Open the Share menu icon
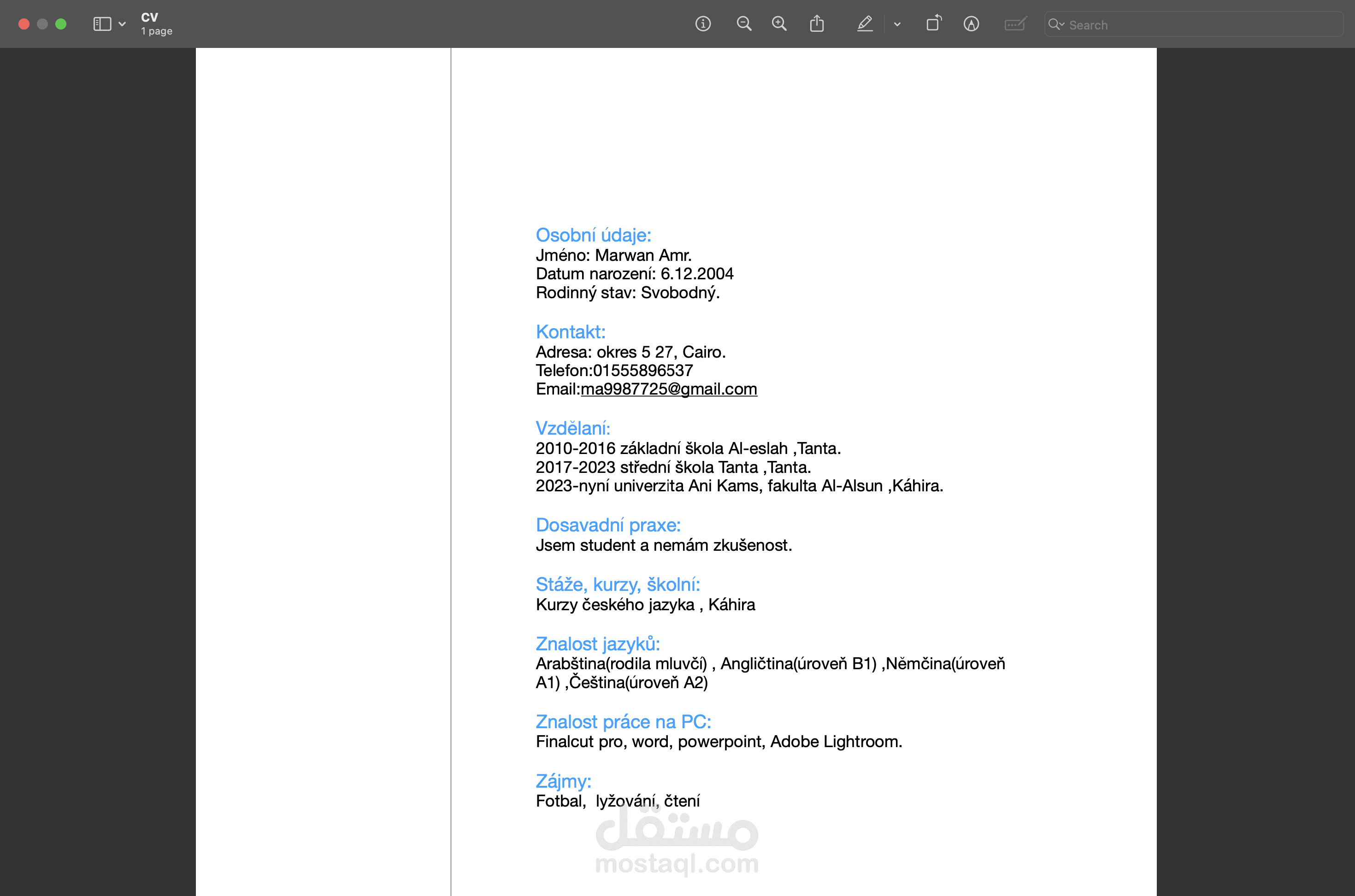Viewport: 1355px width, 896px height. coord(817,24)
